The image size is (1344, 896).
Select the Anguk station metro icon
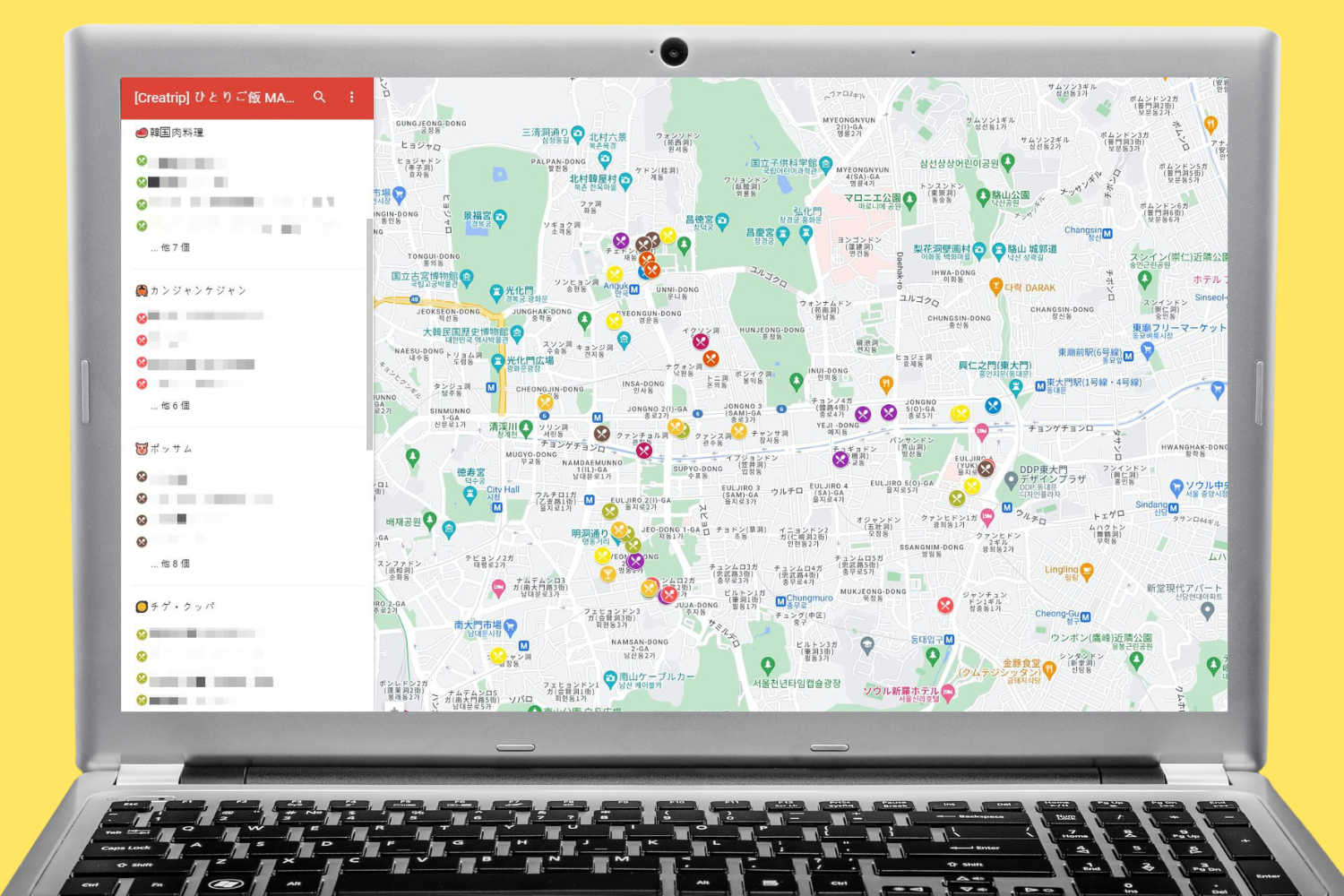coord(634,290)
